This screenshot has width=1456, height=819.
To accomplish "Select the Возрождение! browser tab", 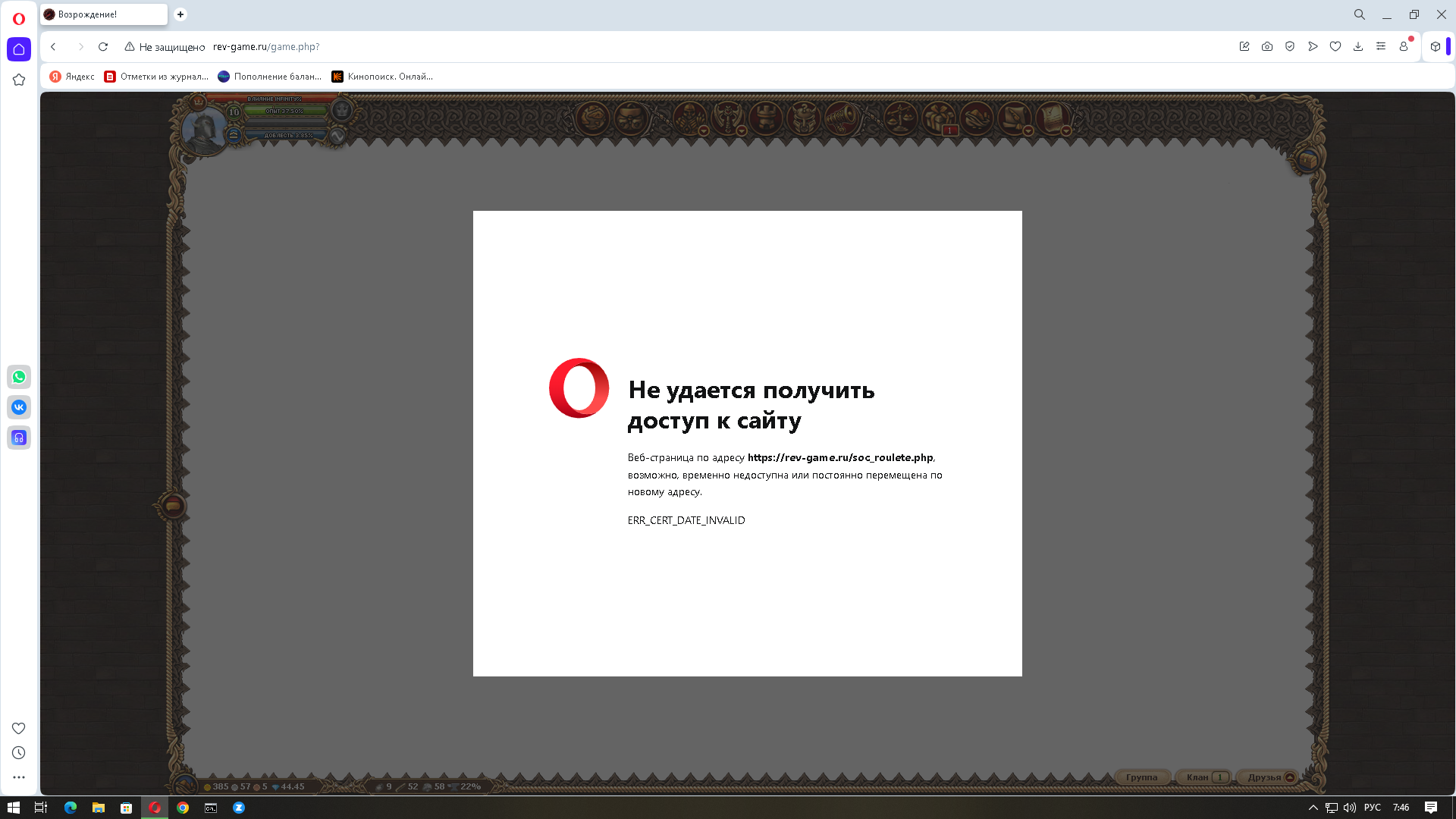I will click(103, 14).
